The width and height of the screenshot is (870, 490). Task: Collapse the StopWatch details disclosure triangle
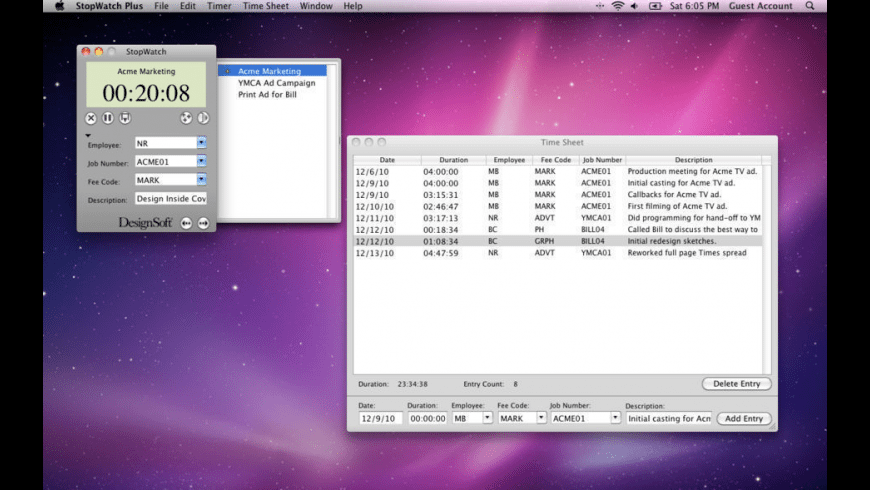point(88,135)
